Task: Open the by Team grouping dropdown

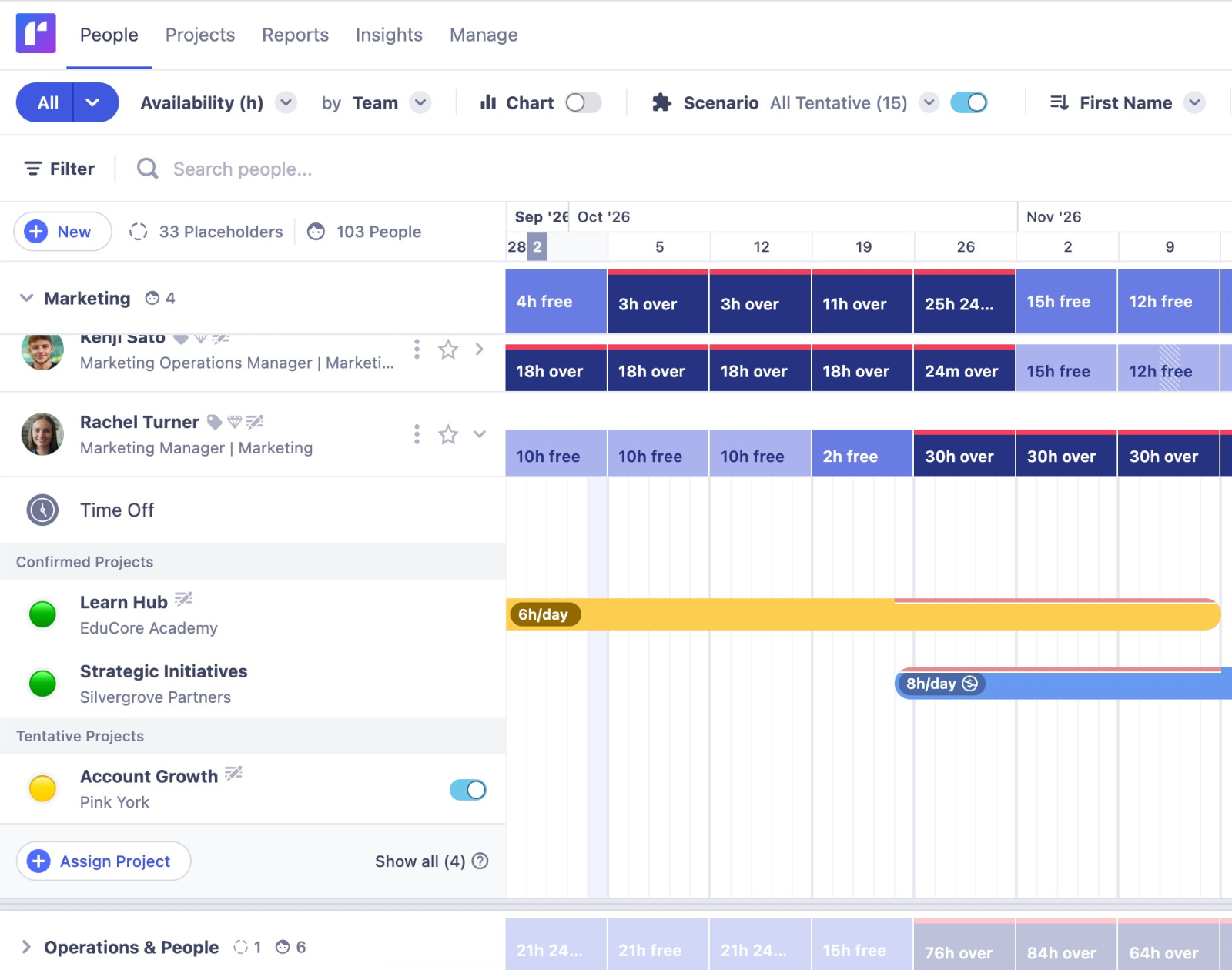Action: pyautogui.click(x=420, y=102)
